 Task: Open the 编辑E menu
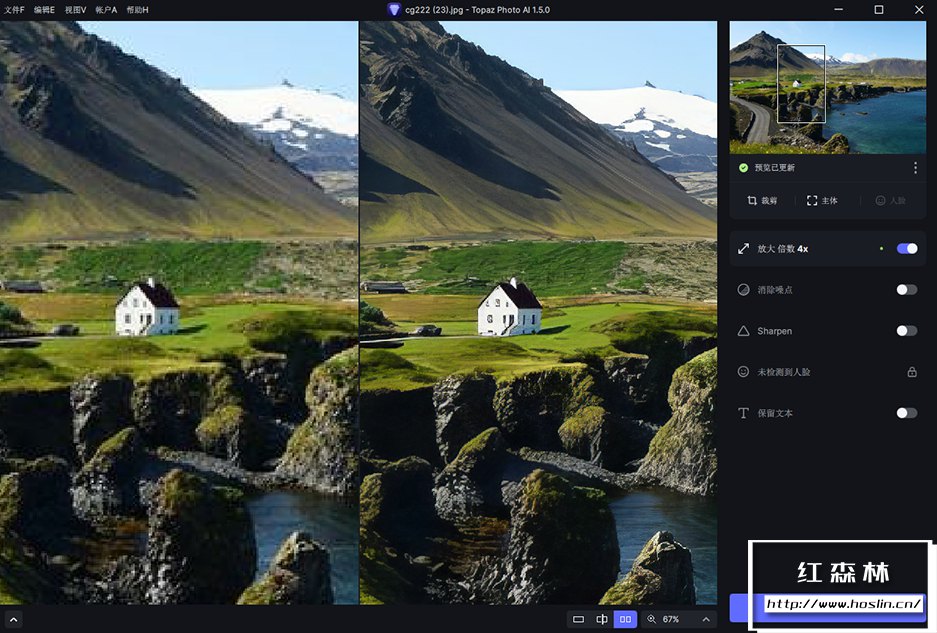click(44, 10)
